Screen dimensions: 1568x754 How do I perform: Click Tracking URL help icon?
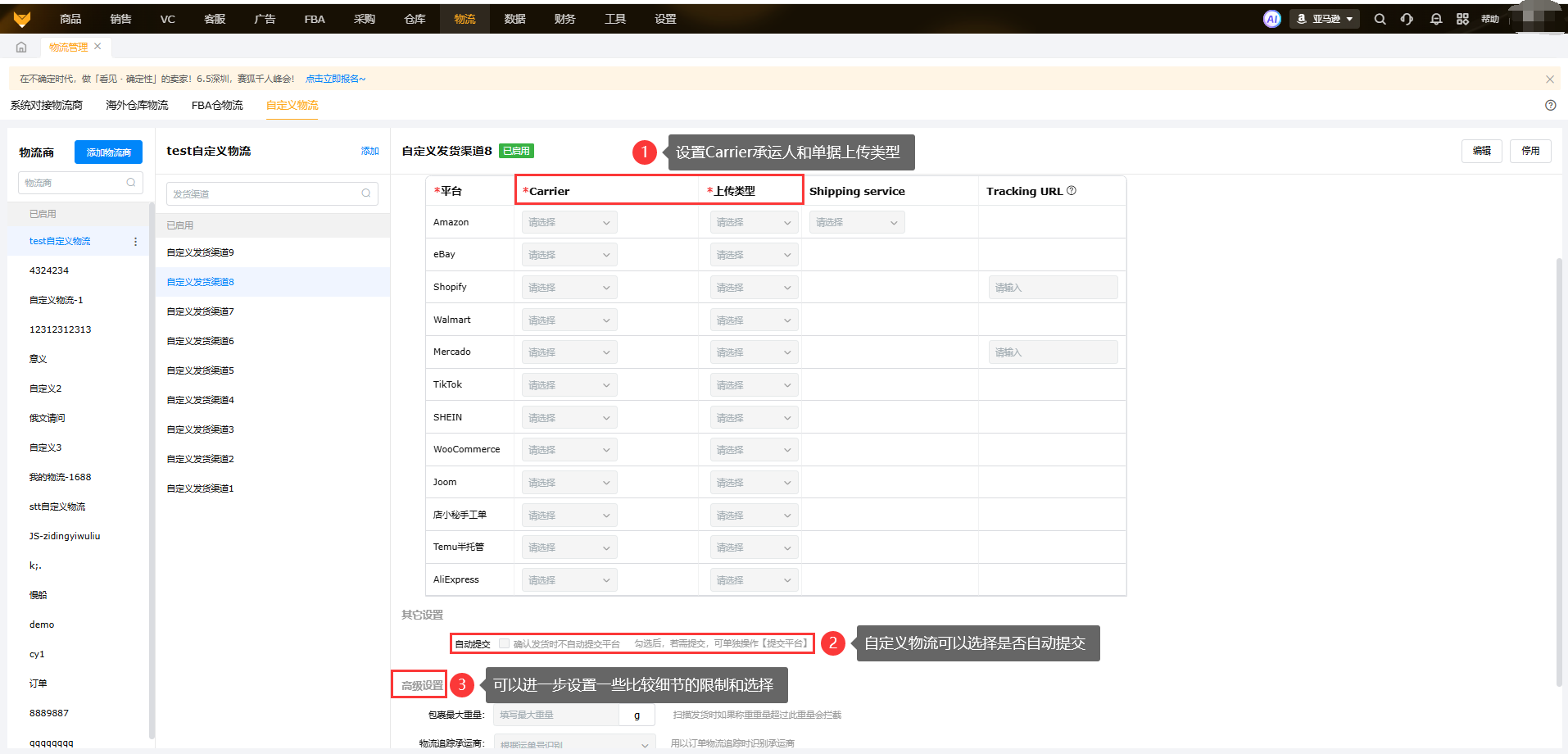[1072, 191]
